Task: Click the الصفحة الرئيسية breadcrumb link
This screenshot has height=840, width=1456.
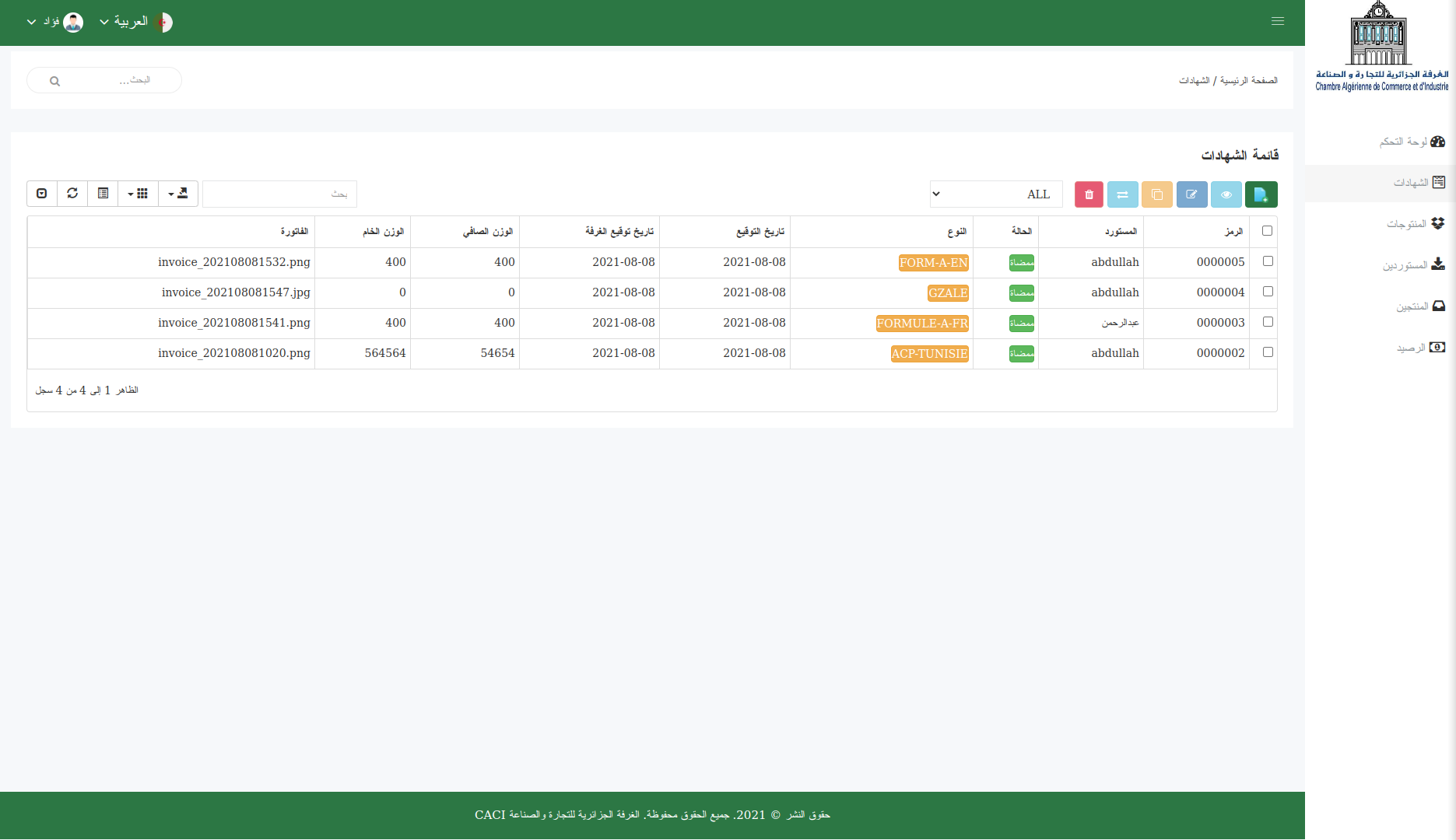Action: point(1248,79)
